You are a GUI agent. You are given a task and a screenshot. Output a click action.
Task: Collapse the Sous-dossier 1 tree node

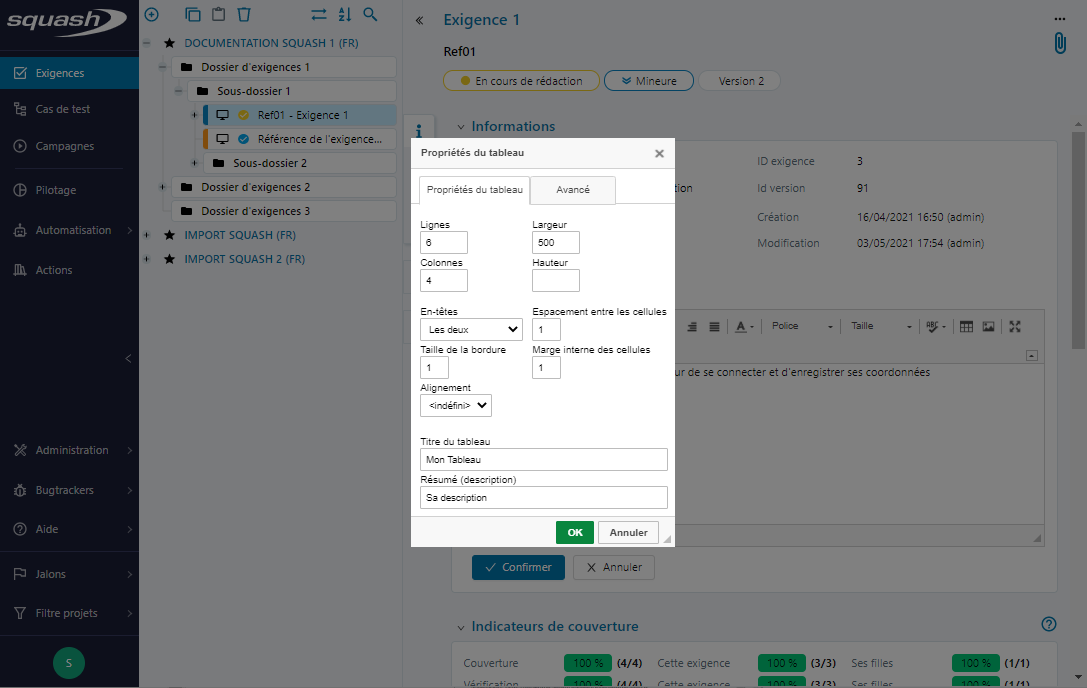[179, 91]
